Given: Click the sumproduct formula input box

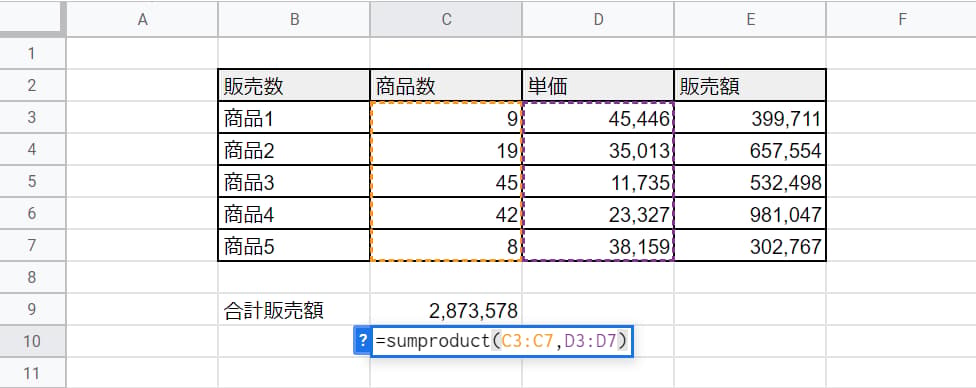Looking at the screenshot, I should pos(502,341).
